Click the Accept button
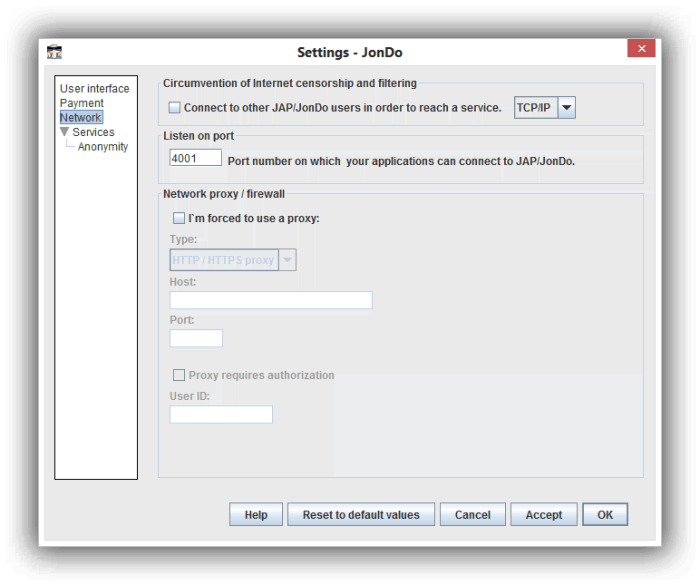 [x=544, y=514]
